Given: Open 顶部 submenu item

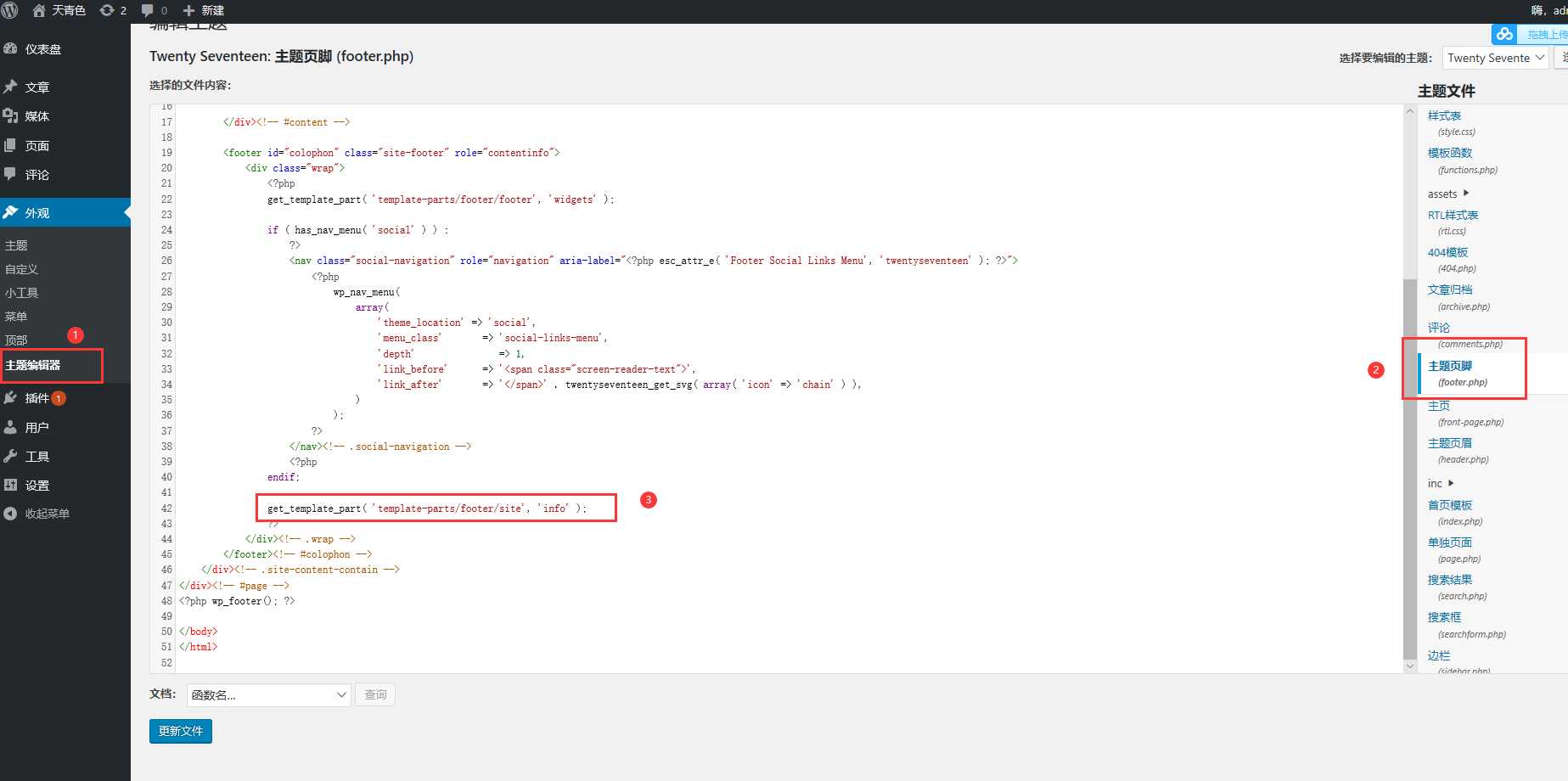Looking at the screenshot, I should pos(16,340).
